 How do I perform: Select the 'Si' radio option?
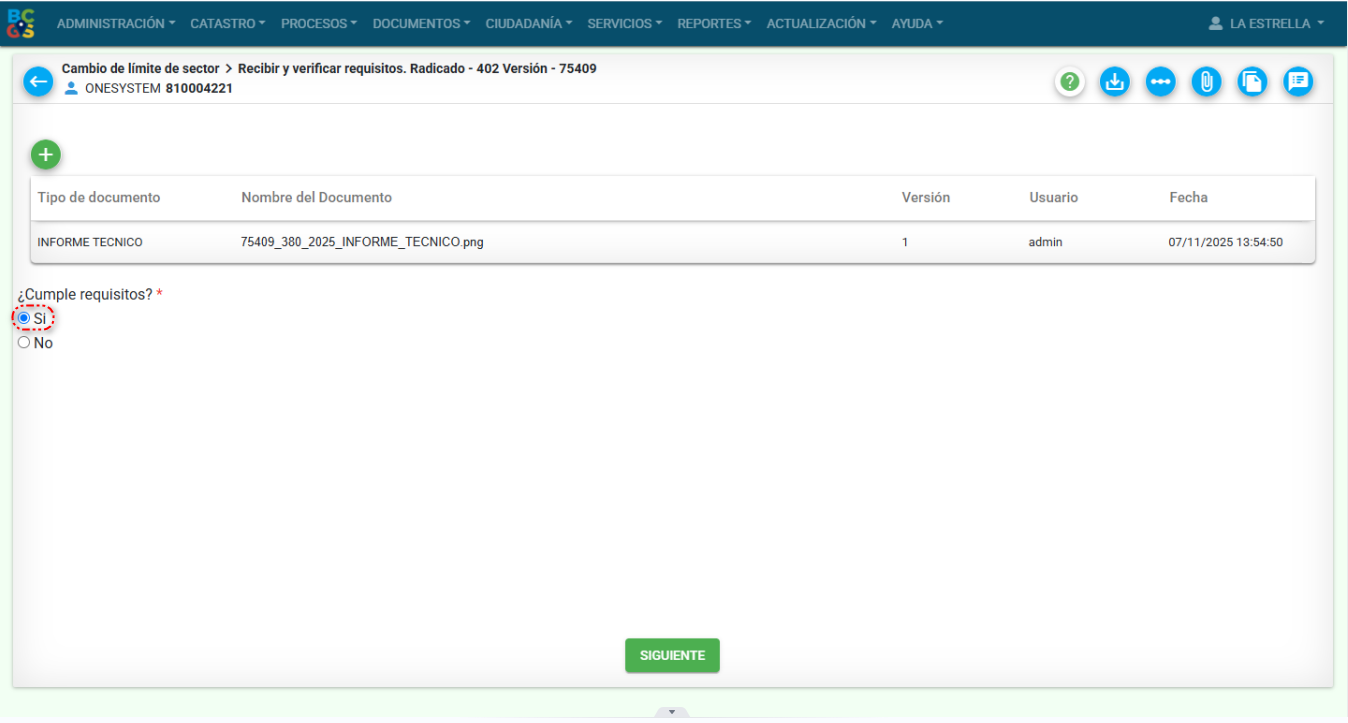(24, 318)
